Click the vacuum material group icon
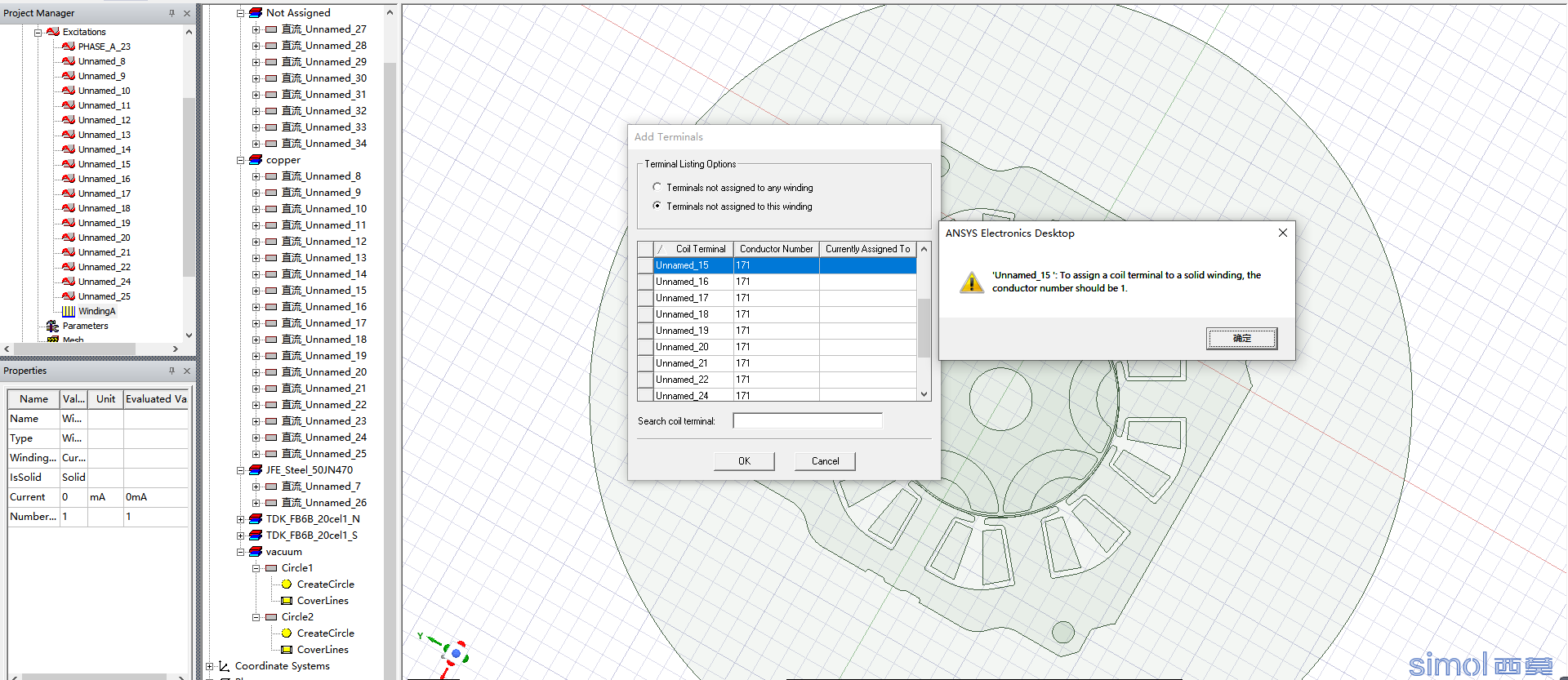1568x680 pixels. [256, 552]
